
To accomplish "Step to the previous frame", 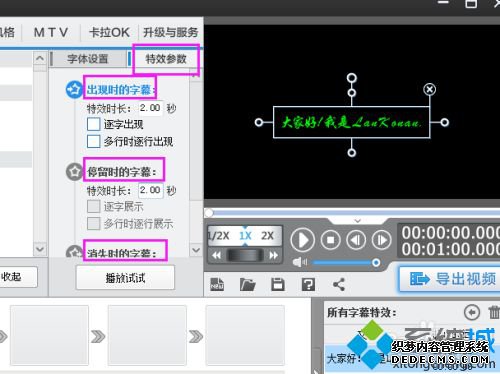I will 356,240.
